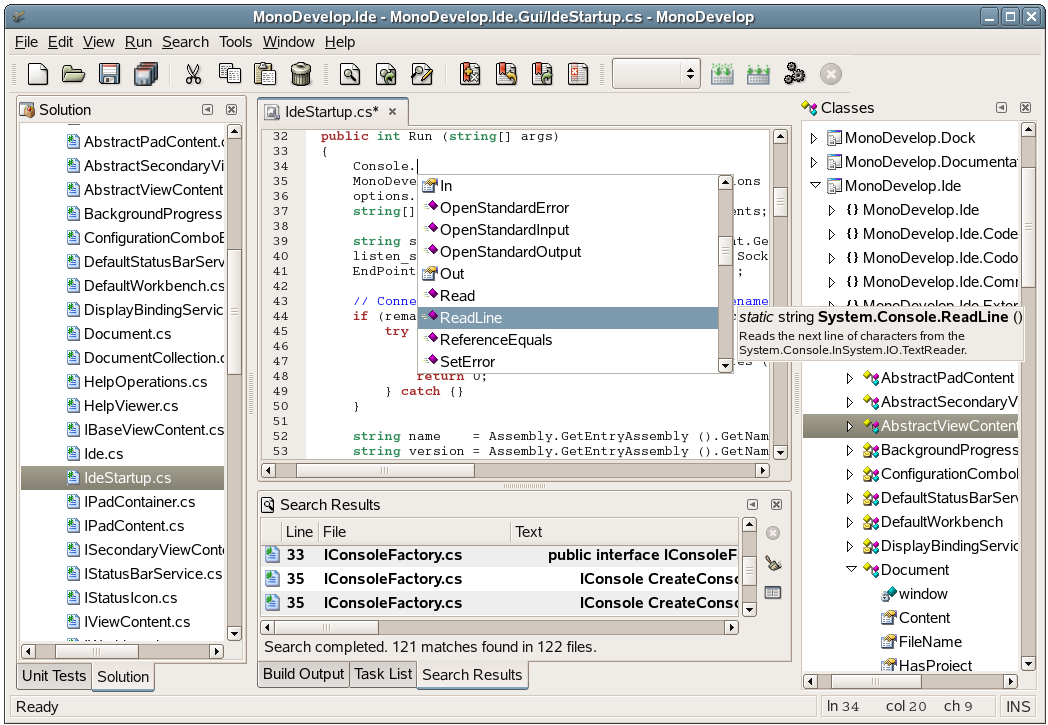This screenshot has height=725, width=1048.
Task: Click the Paste toolbar icon
Action: [266, 74]
